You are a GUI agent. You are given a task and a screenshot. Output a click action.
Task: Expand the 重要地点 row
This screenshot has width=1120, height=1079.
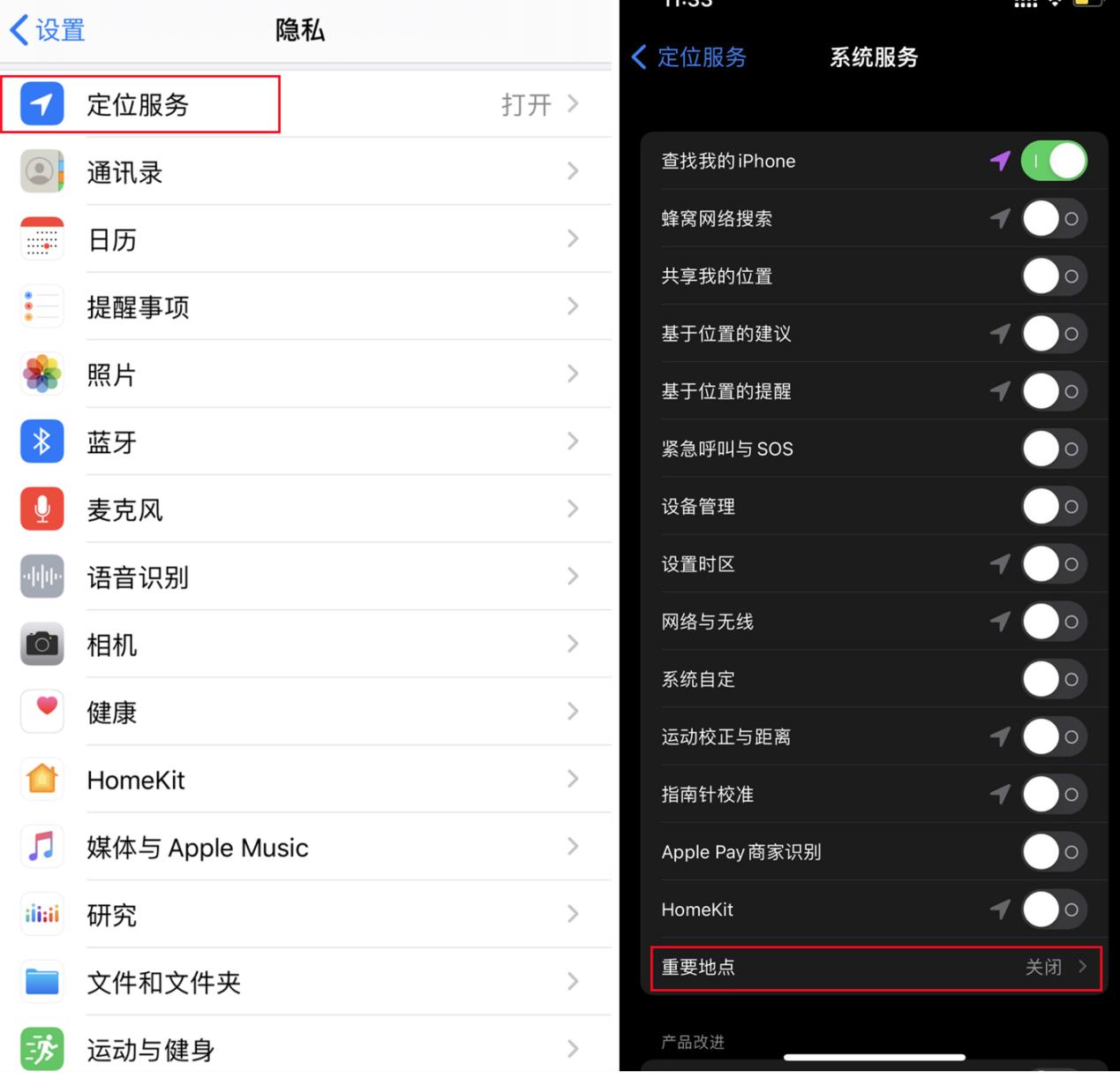(874, 967)
